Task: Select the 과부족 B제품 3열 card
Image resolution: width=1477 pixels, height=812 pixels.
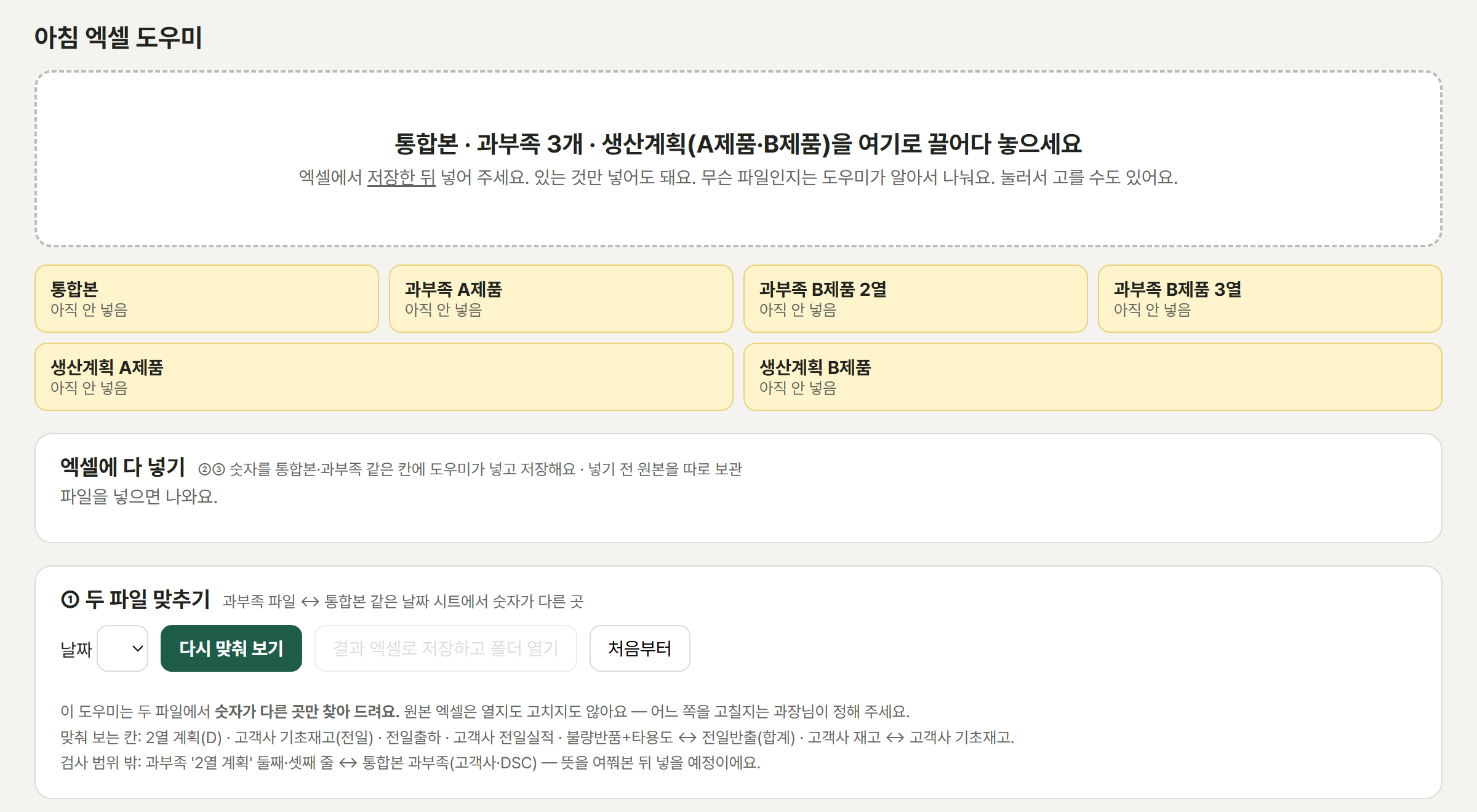Action: point(1270,299)
